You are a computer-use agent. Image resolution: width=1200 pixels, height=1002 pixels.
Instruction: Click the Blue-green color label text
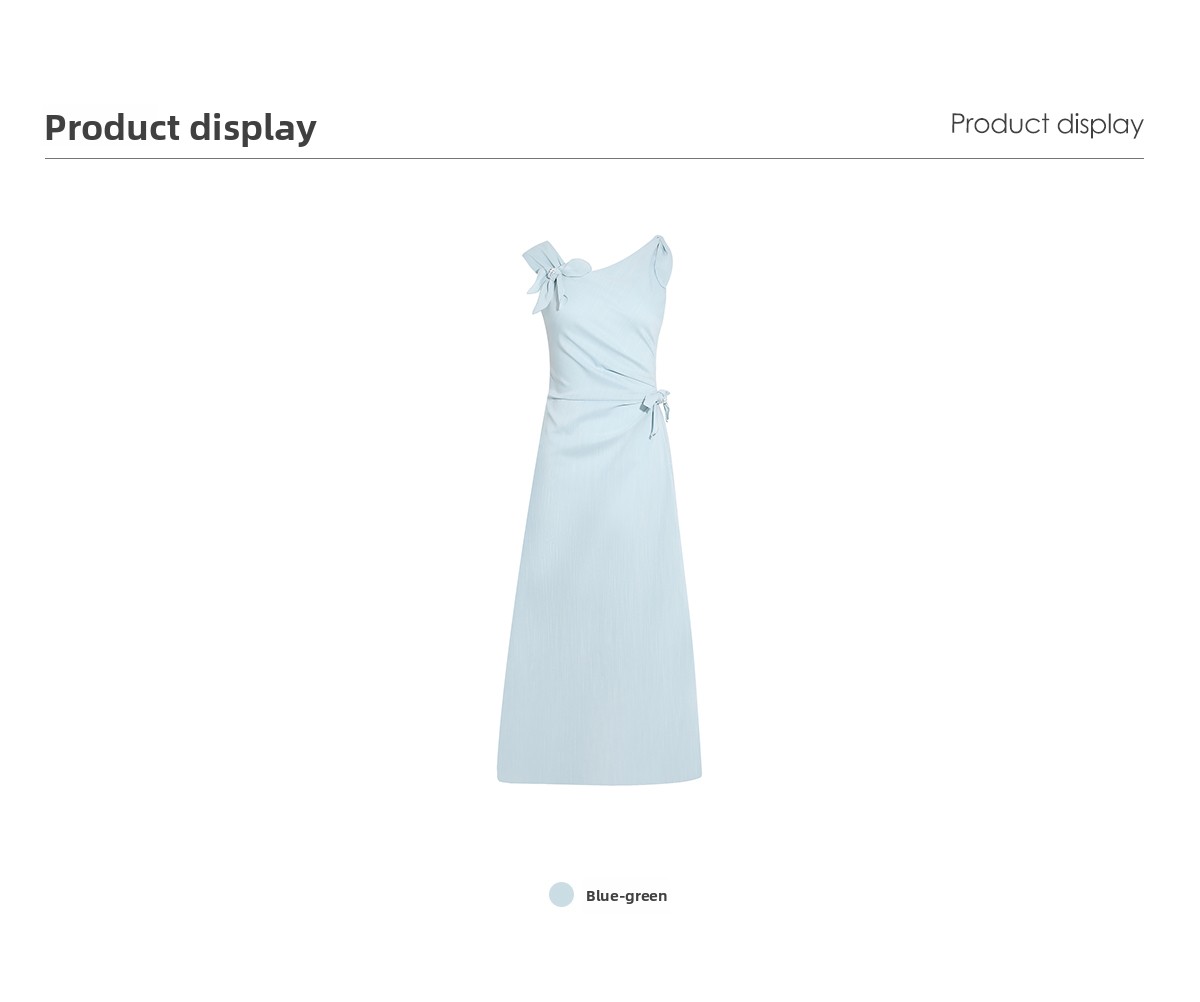pyautogui.click(x=626, y=896)
